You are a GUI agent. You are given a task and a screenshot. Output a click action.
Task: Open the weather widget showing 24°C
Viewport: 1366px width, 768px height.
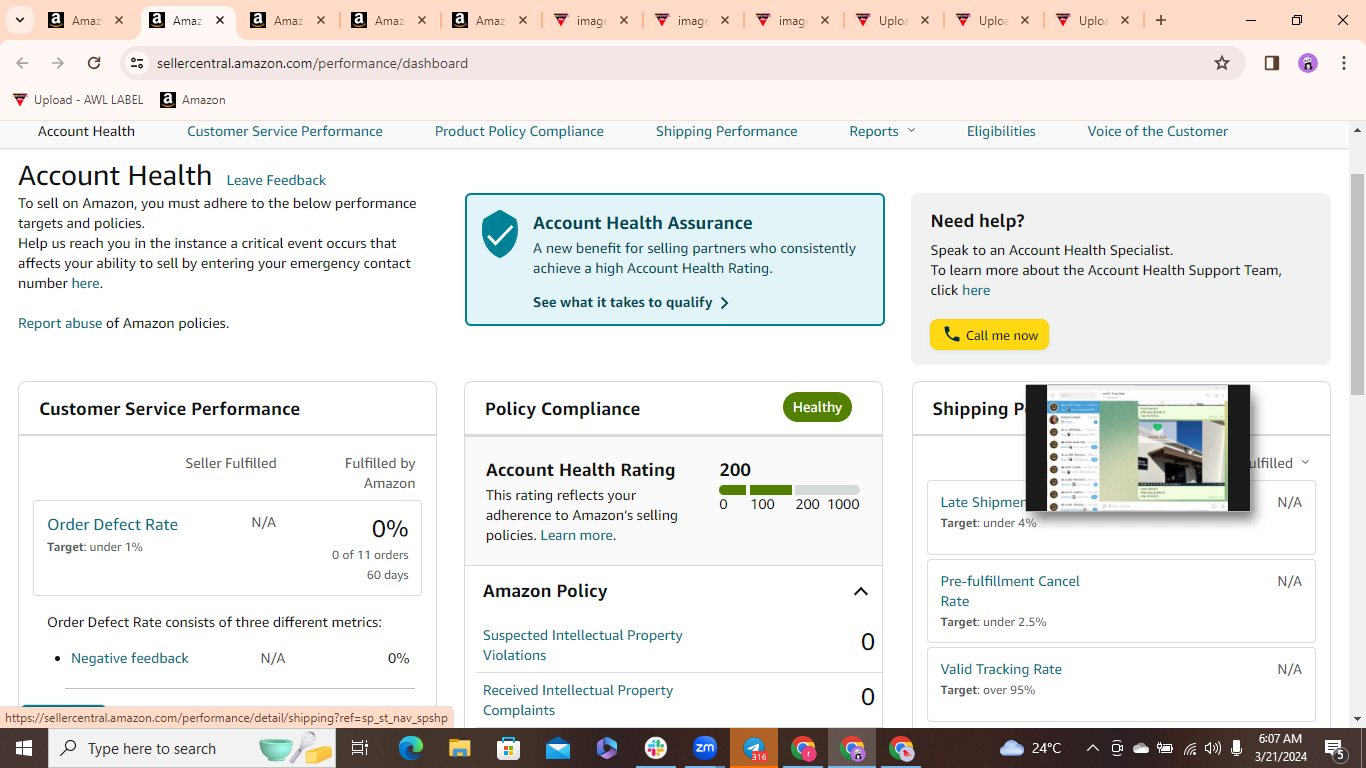1031,748
